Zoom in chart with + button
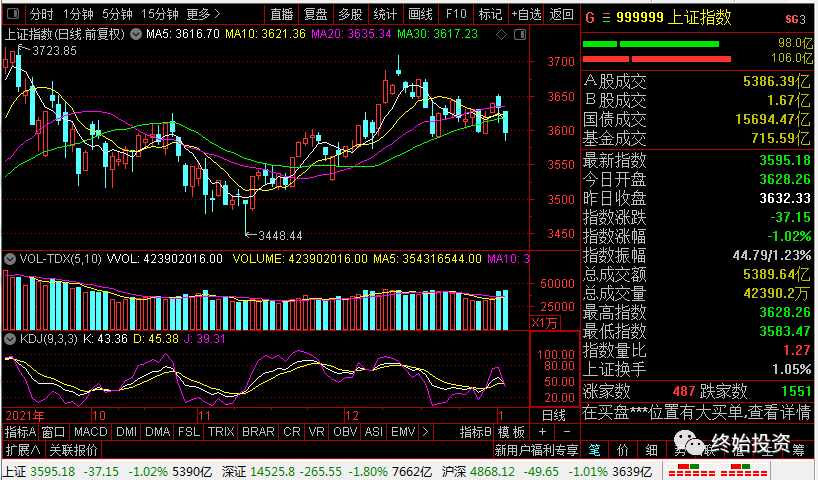Image resolution: width=818 pixels, height=480 pixels. (543, 432)
